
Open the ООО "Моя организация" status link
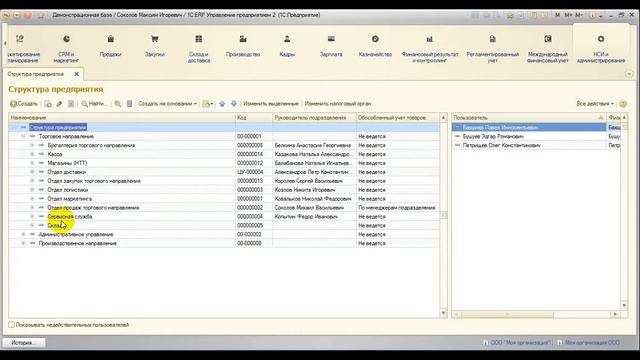[x=516, y=343]
